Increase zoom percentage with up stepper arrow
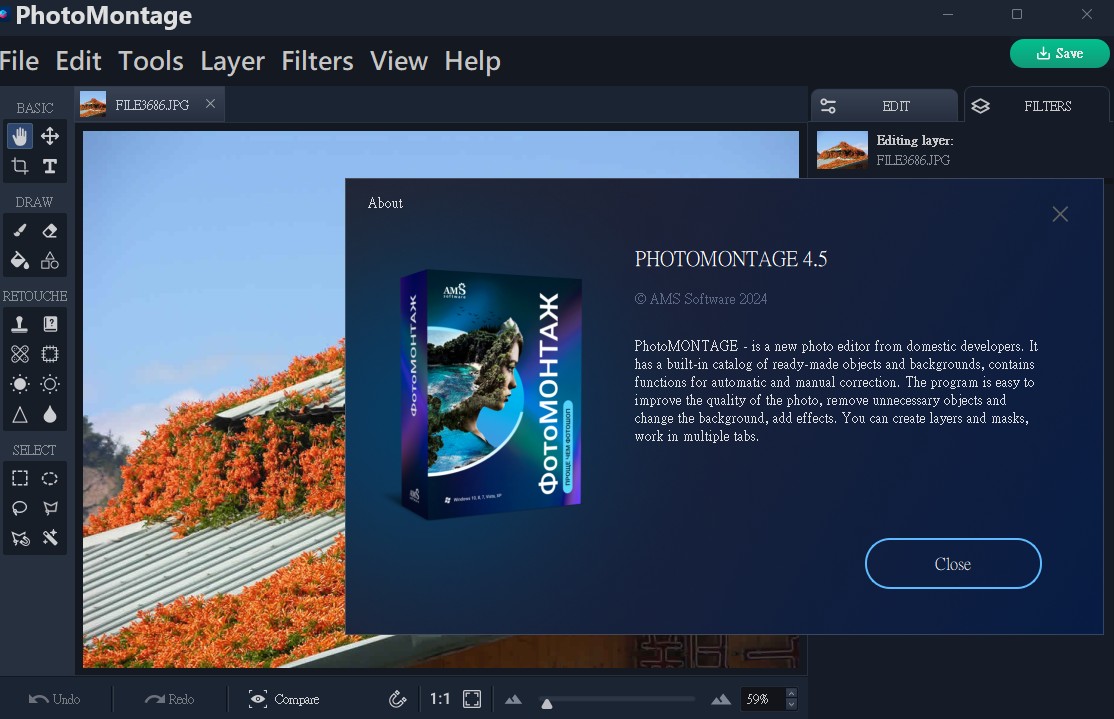 pos(792,693)
